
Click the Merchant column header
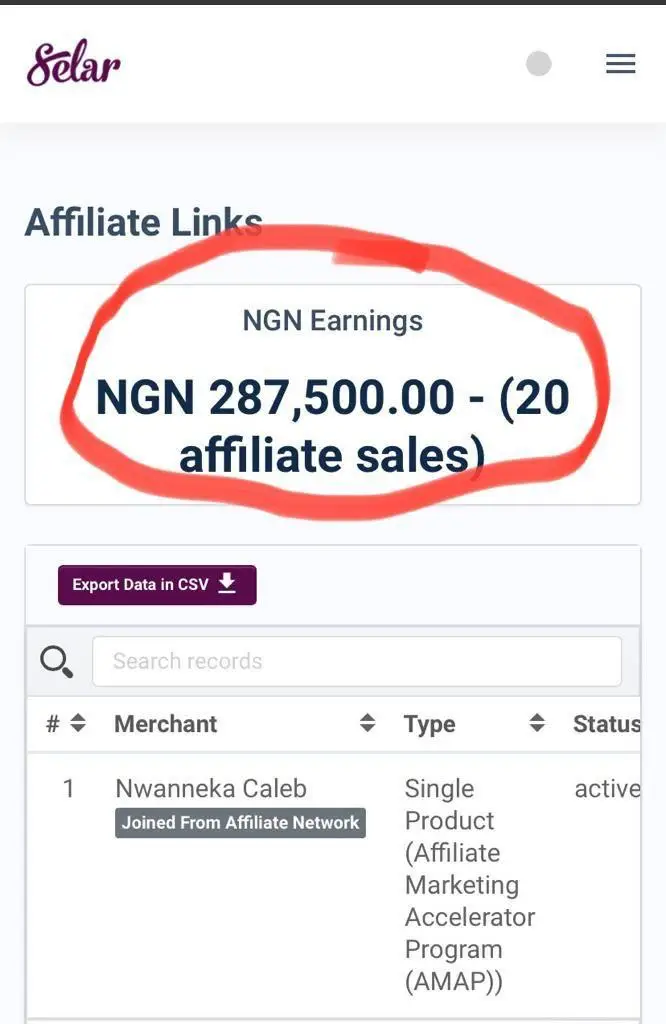[166, 724]
